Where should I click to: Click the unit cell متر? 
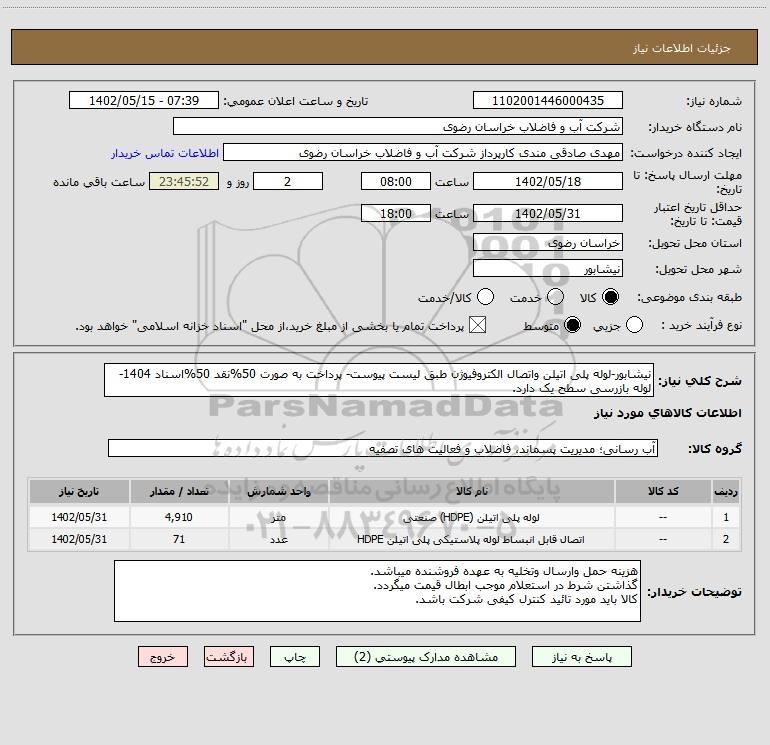tap(278, 518)
